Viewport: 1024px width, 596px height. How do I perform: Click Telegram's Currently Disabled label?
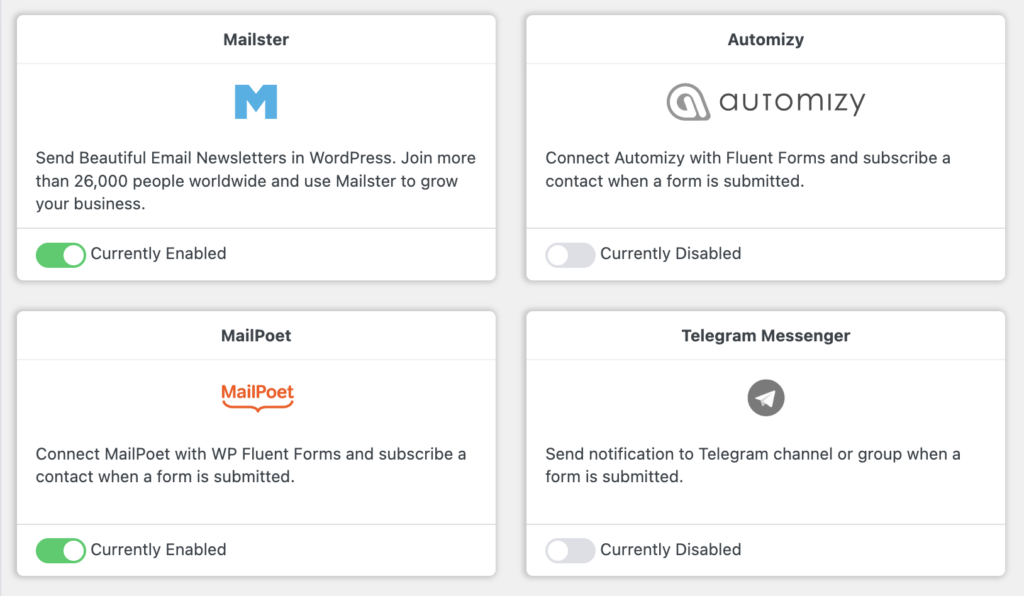tap(670, 550)
